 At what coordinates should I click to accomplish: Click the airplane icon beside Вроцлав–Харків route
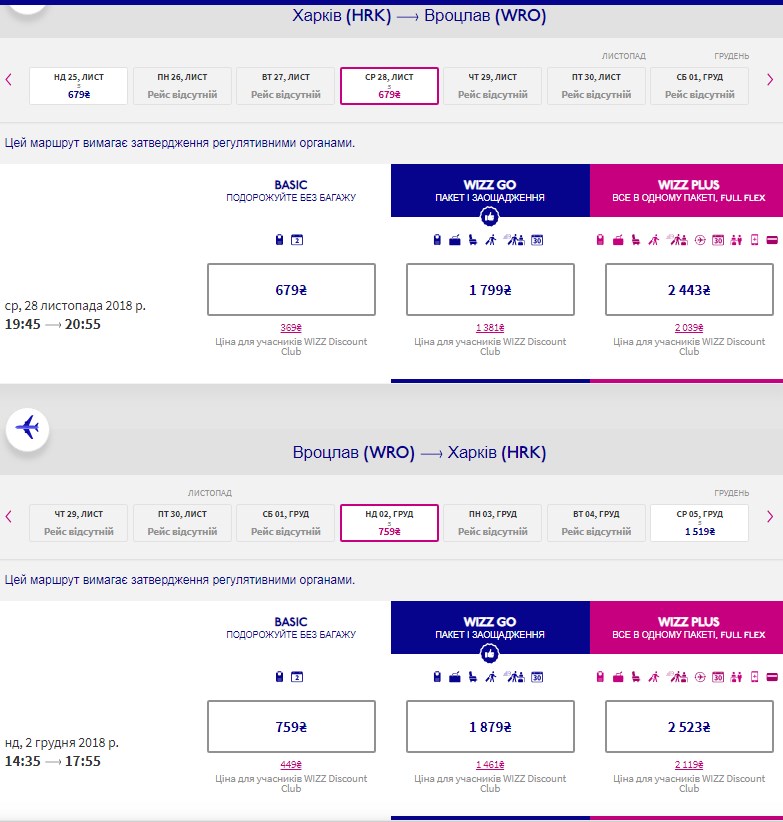(x=28, y=429)
